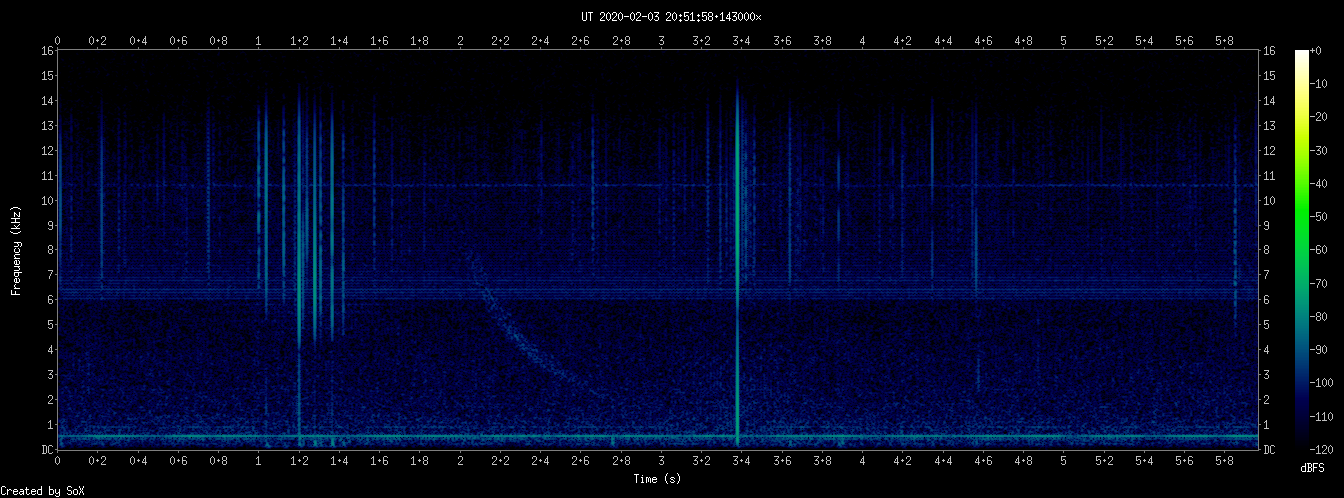Click the "3" label on right frequency axis
The image size is (1344, 498).
point(1267,375)
